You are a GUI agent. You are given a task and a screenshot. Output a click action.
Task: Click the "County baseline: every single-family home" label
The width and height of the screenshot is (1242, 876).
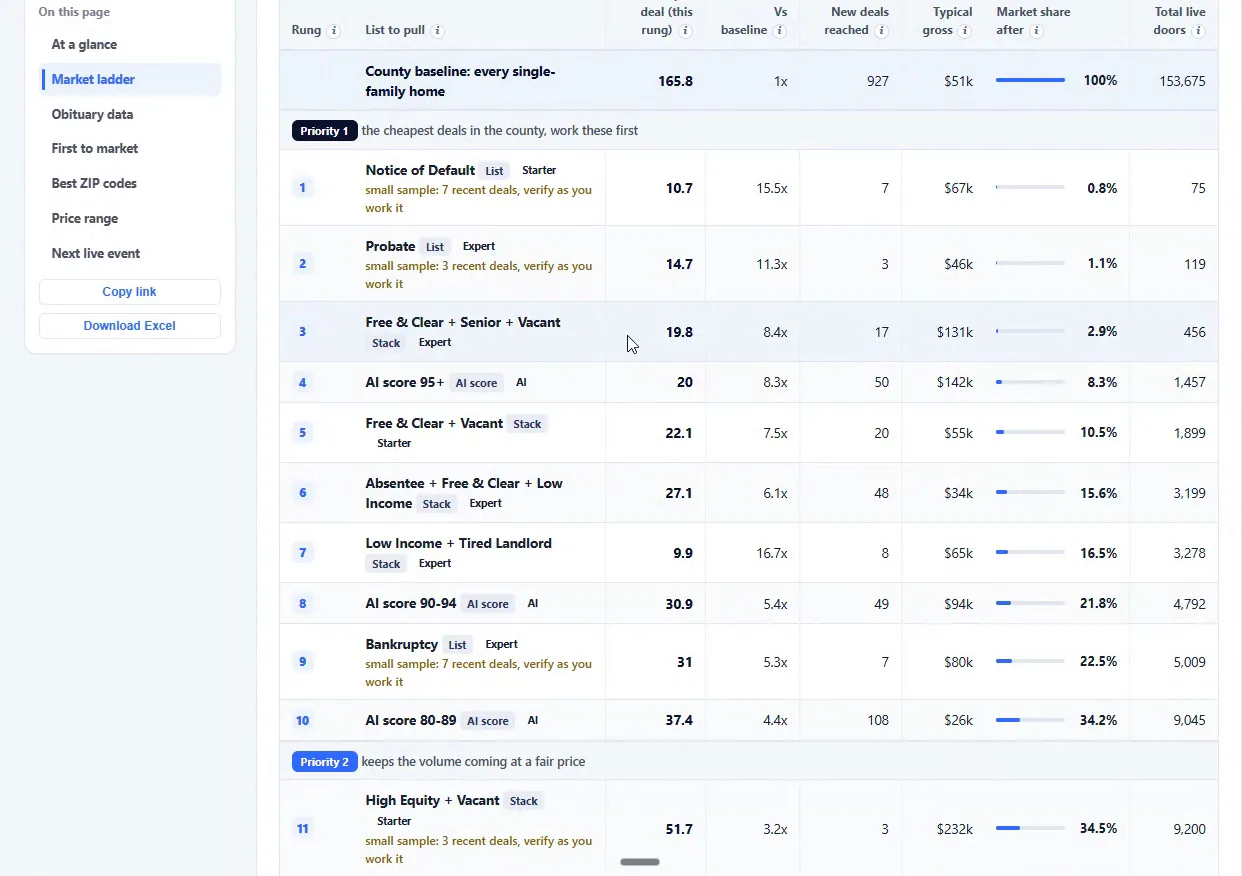pos(460,81)
